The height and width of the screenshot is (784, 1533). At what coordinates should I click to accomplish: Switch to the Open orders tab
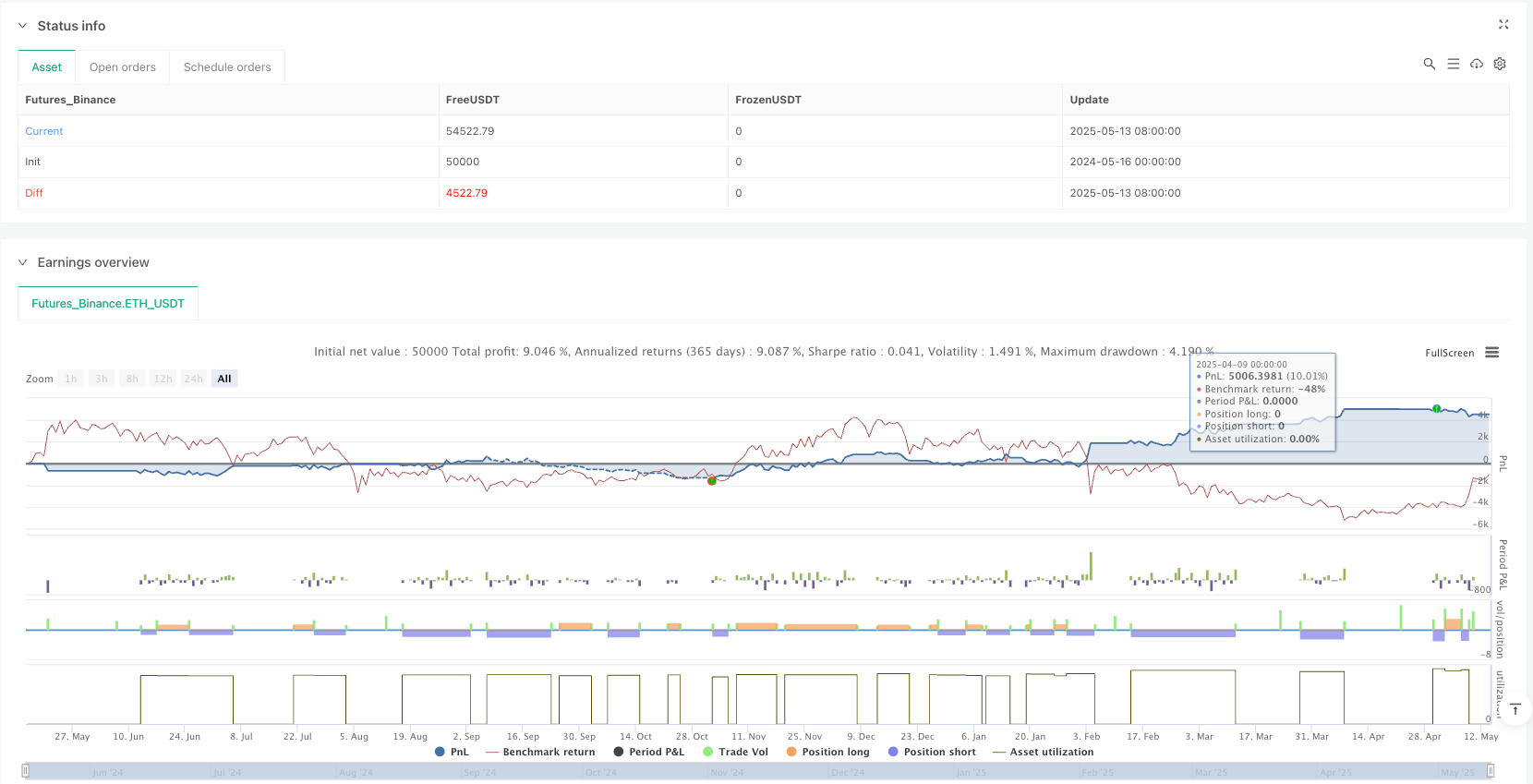pyautogui.click(x=123, y=67)
